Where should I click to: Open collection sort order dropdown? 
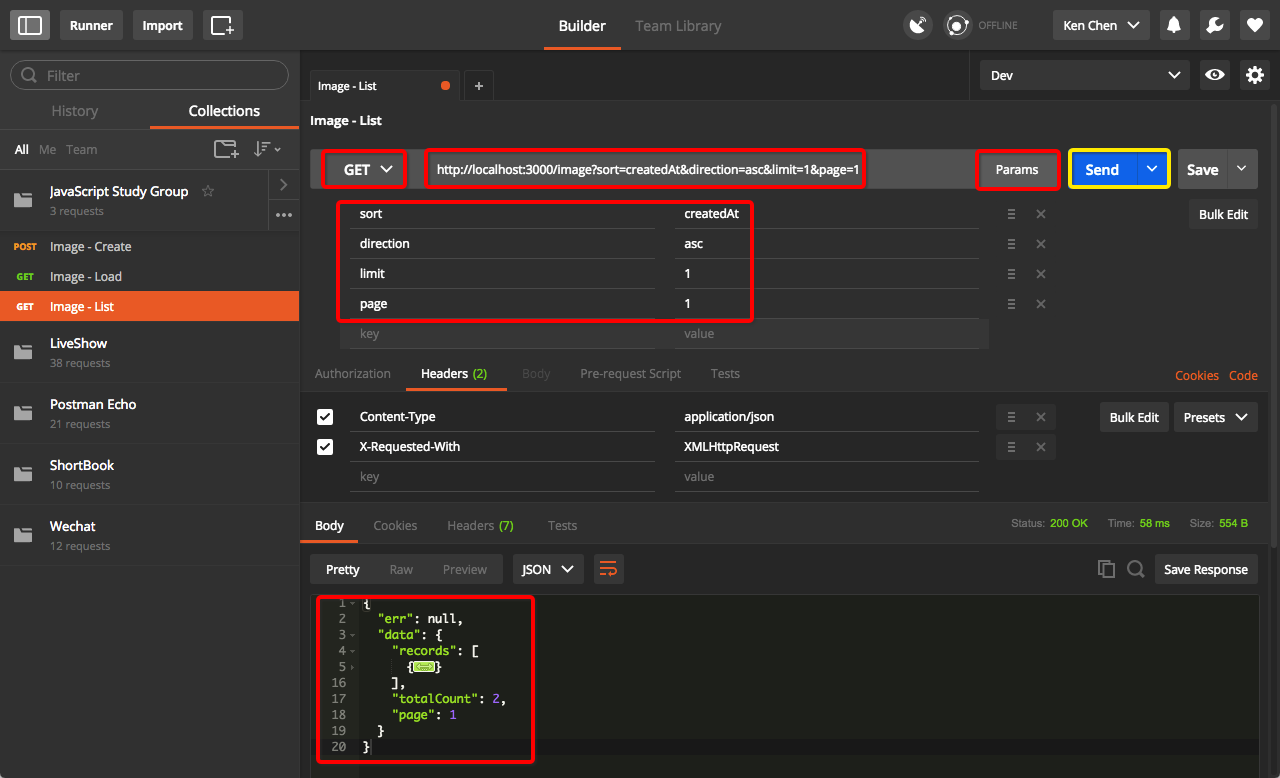267,149
